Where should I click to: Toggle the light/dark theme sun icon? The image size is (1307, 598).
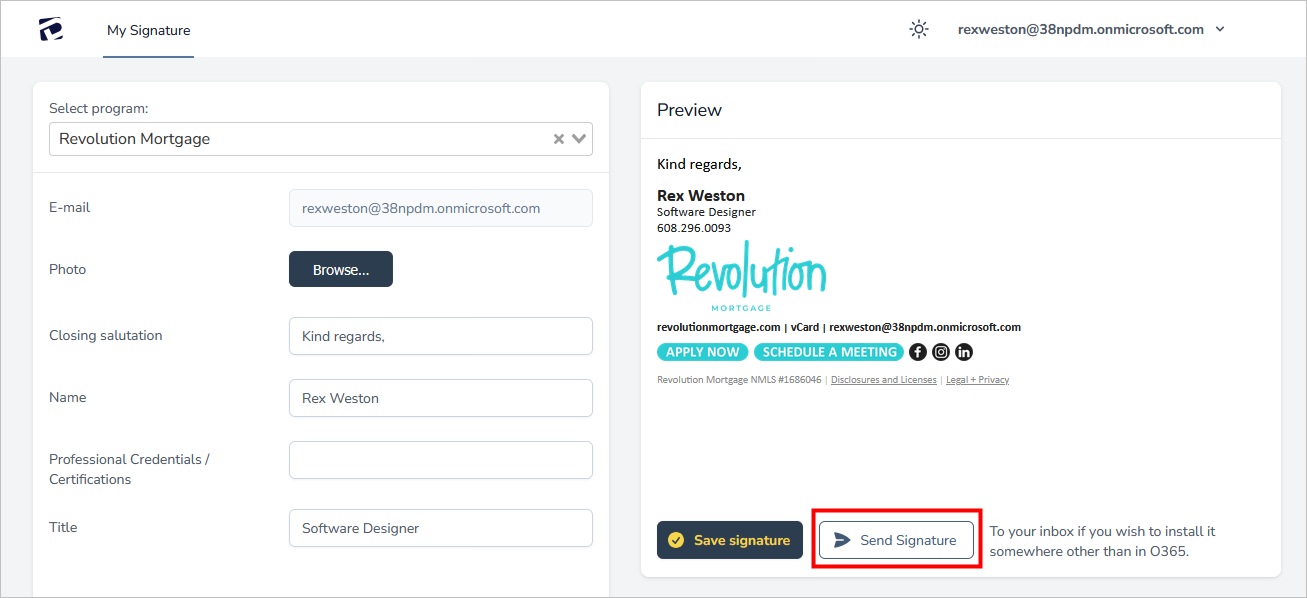(x=919, y=30)
